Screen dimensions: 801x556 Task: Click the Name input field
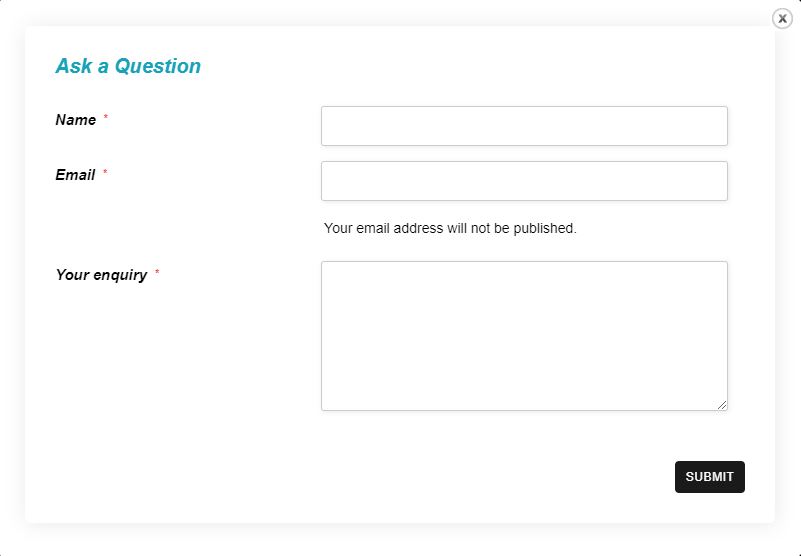coord(524,126)
